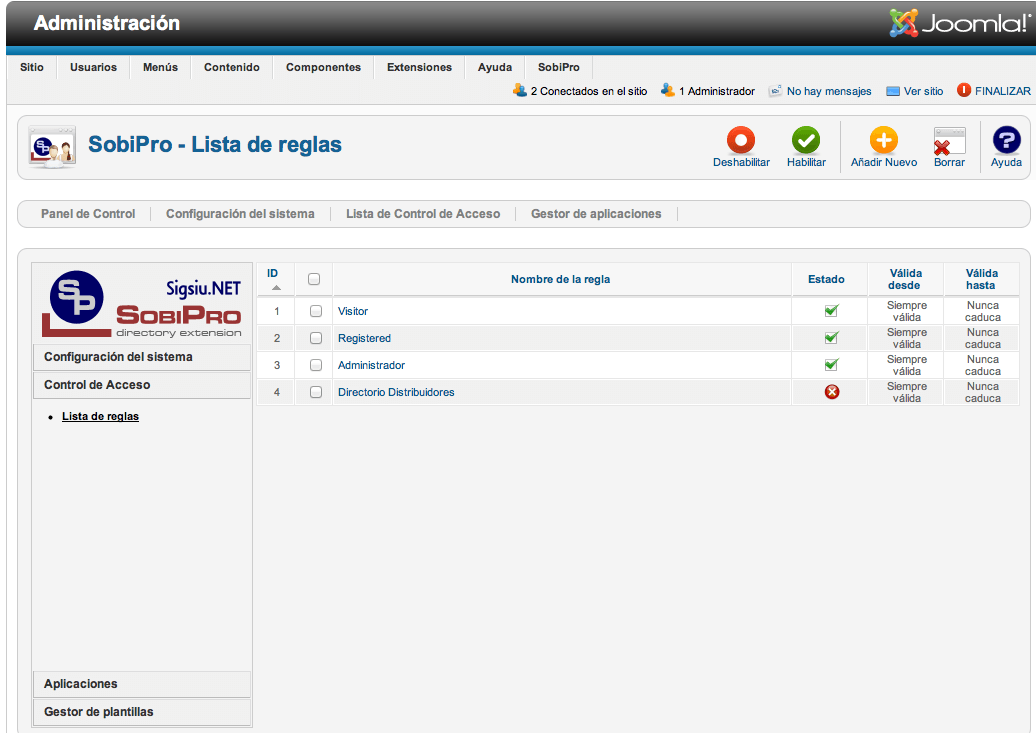Click the Administración header title
Viewport: 1036px width, 733px height.
(107, 23)
